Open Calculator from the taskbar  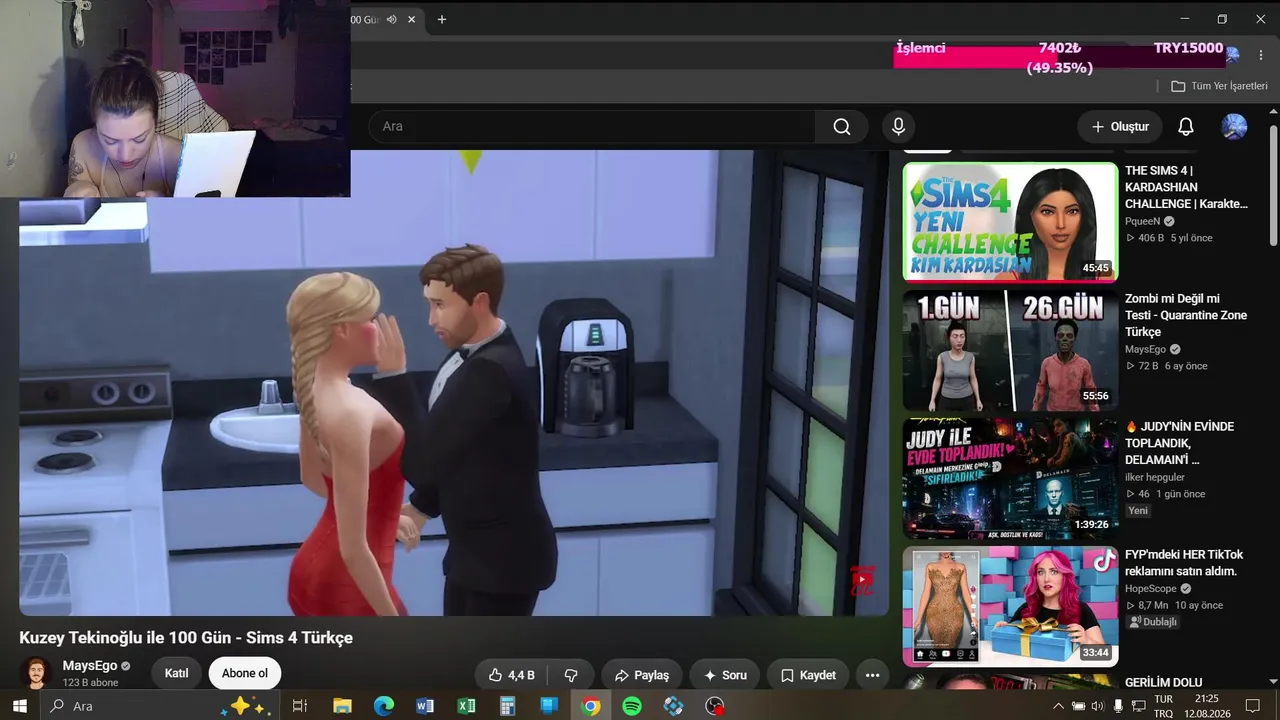pos(507,706)
